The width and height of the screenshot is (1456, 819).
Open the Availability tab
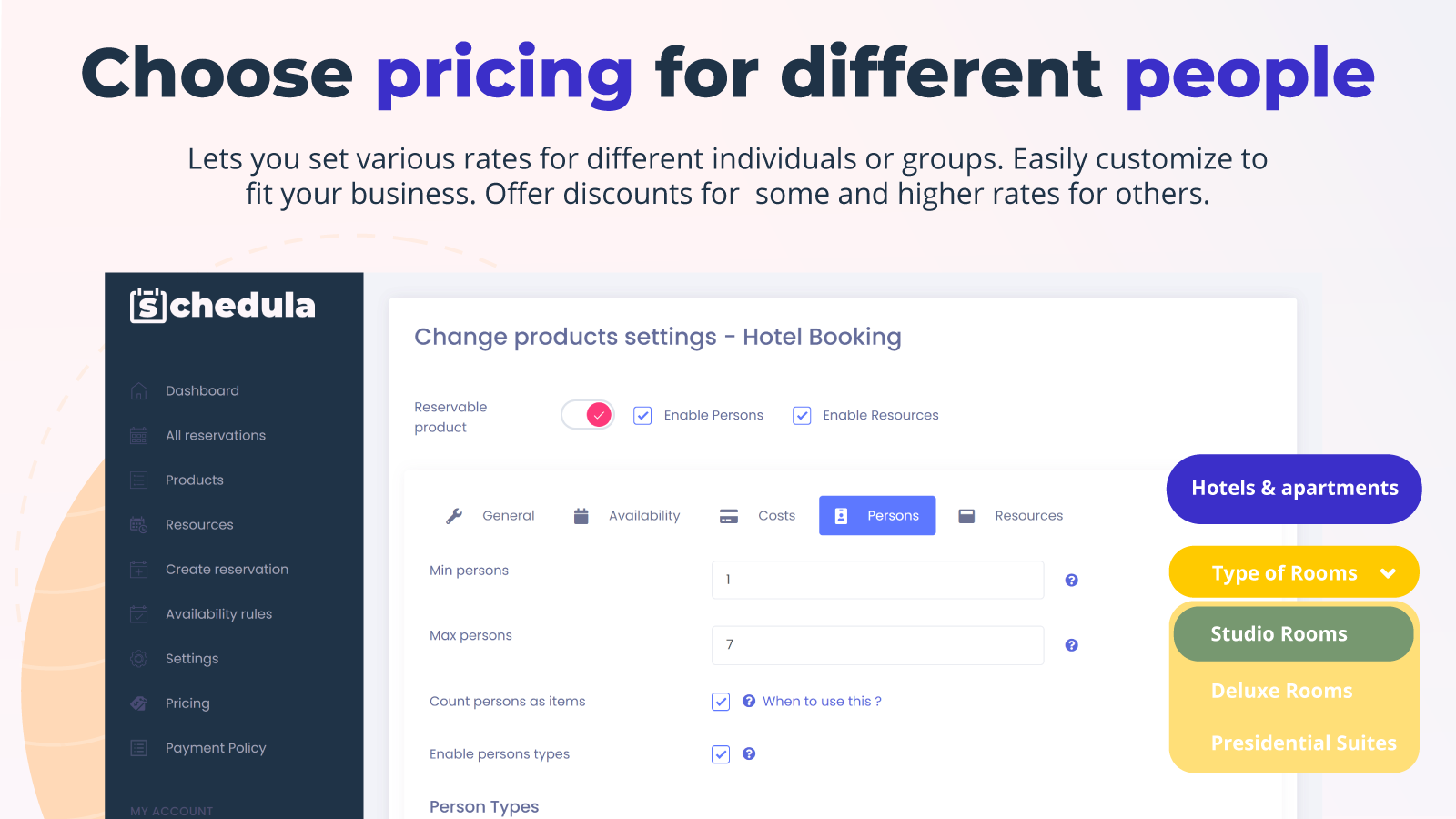pyautogui.click(x=643, y=515)
